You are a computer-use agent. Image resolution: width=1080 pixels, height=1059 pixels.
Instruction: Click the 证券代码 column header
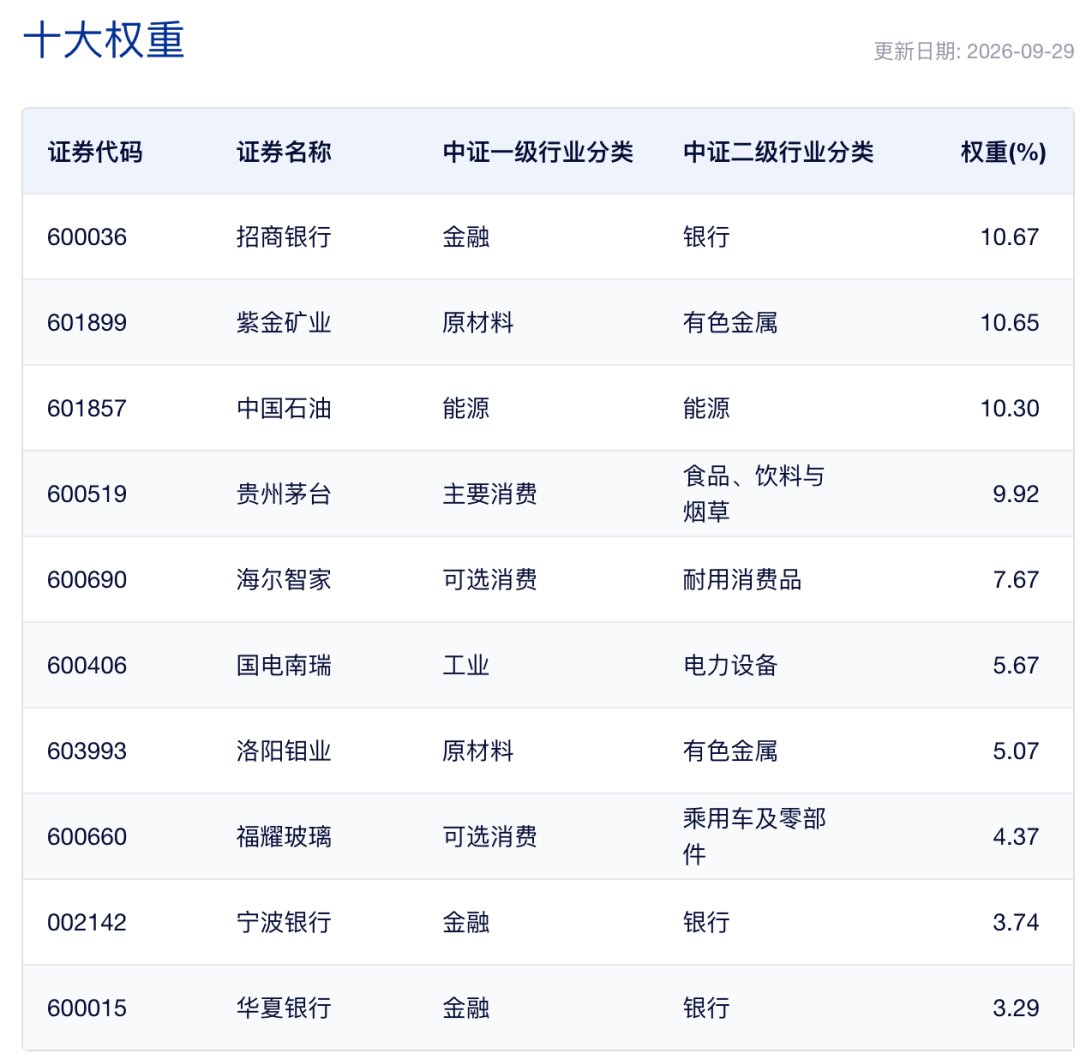[x=95, y=152]
